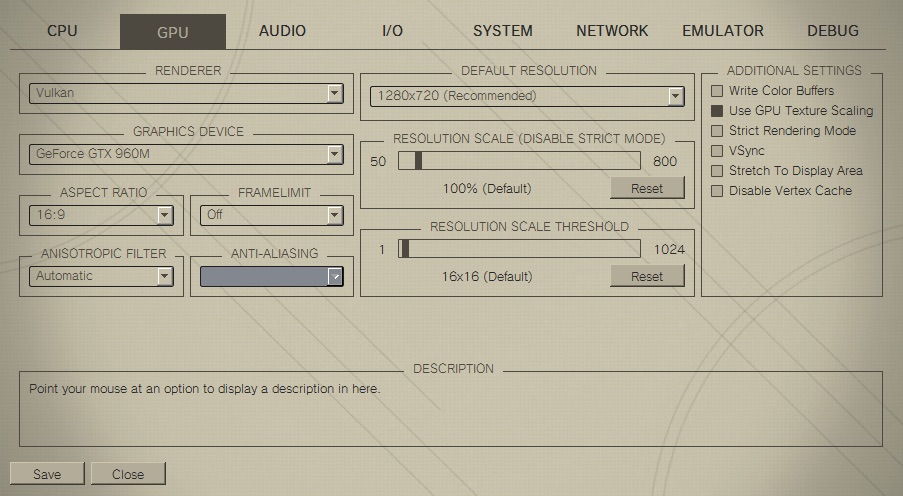Open the Default Resolution dropdown
The image size is (903, 496).
pos(526,97)
